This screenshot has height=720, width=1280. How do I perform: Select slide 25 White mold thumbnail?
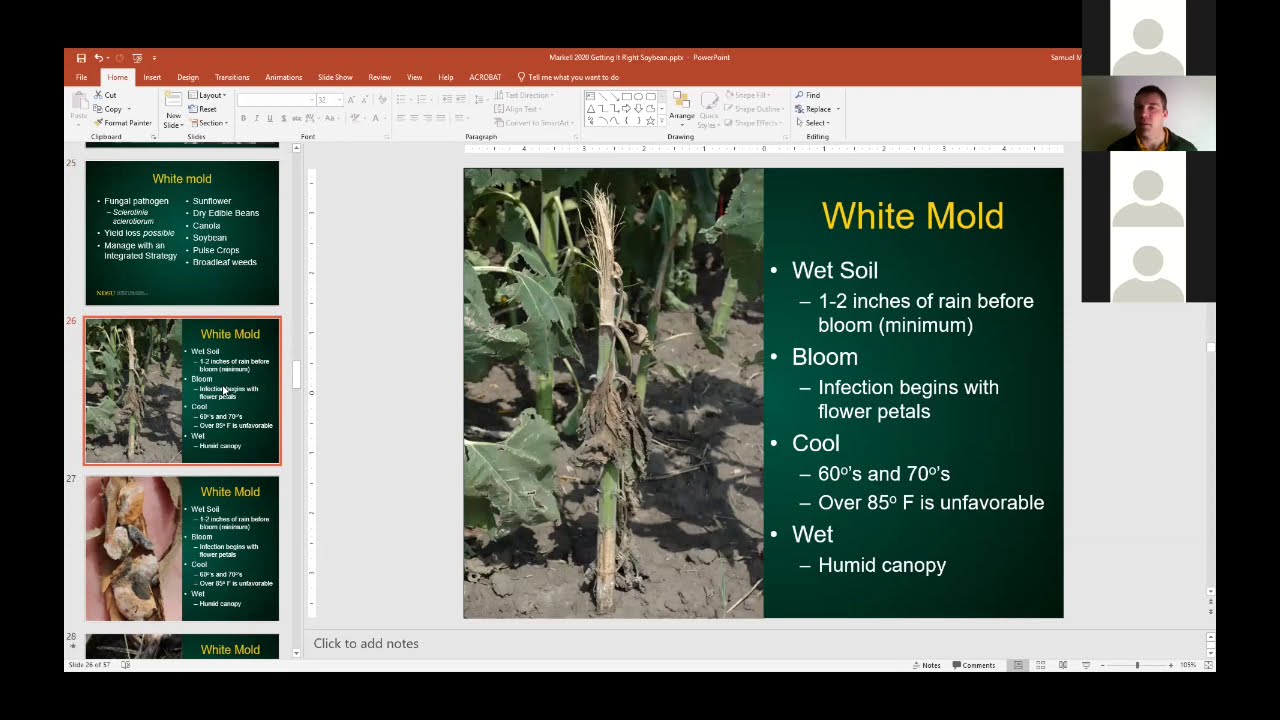click(182, 233)
